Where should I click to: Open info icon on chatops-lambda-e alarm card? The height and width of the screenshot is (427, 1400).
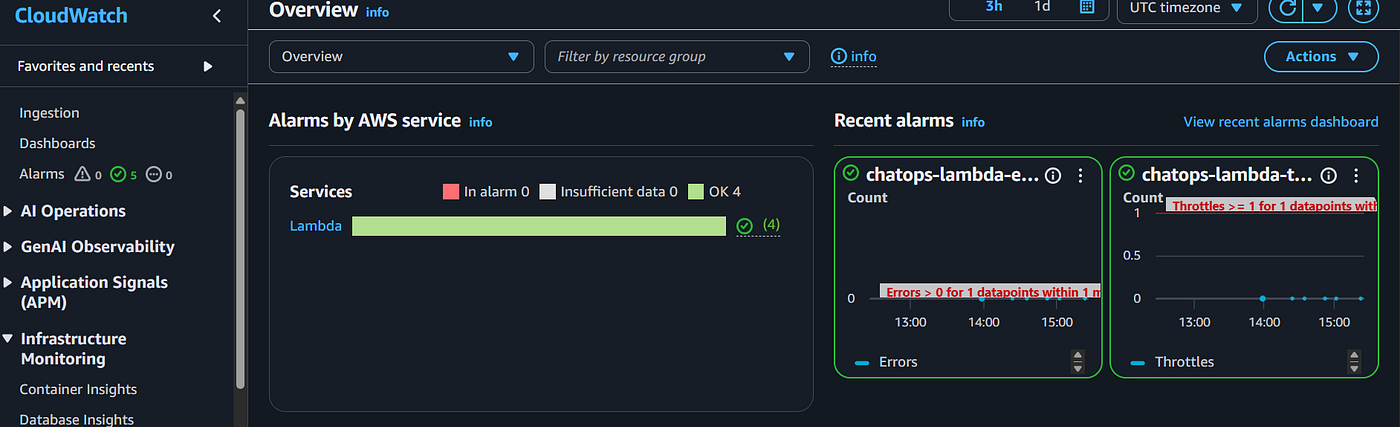click(x=1053, y=175)
